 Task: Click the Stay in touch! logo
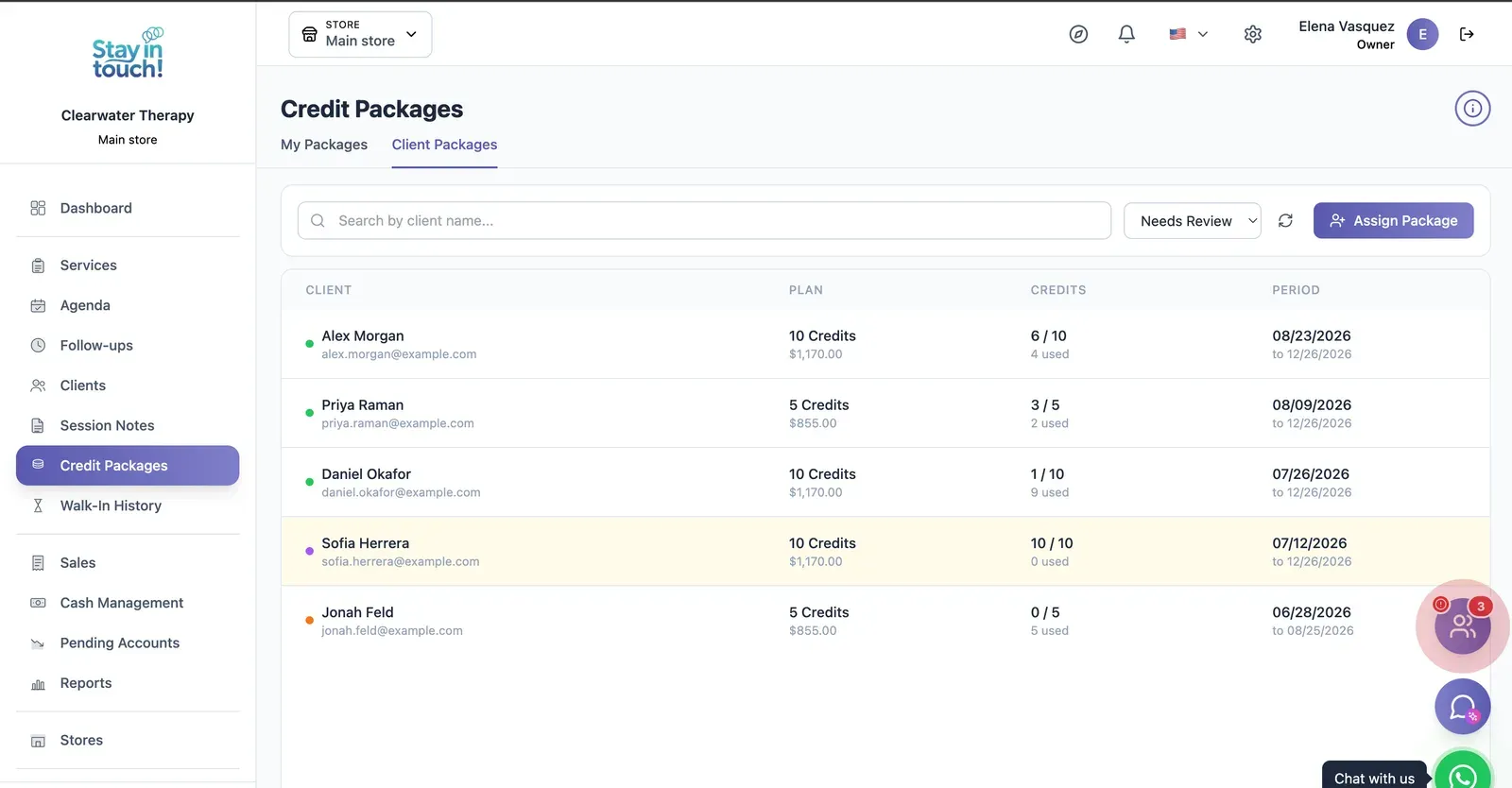tap(128, 54)
